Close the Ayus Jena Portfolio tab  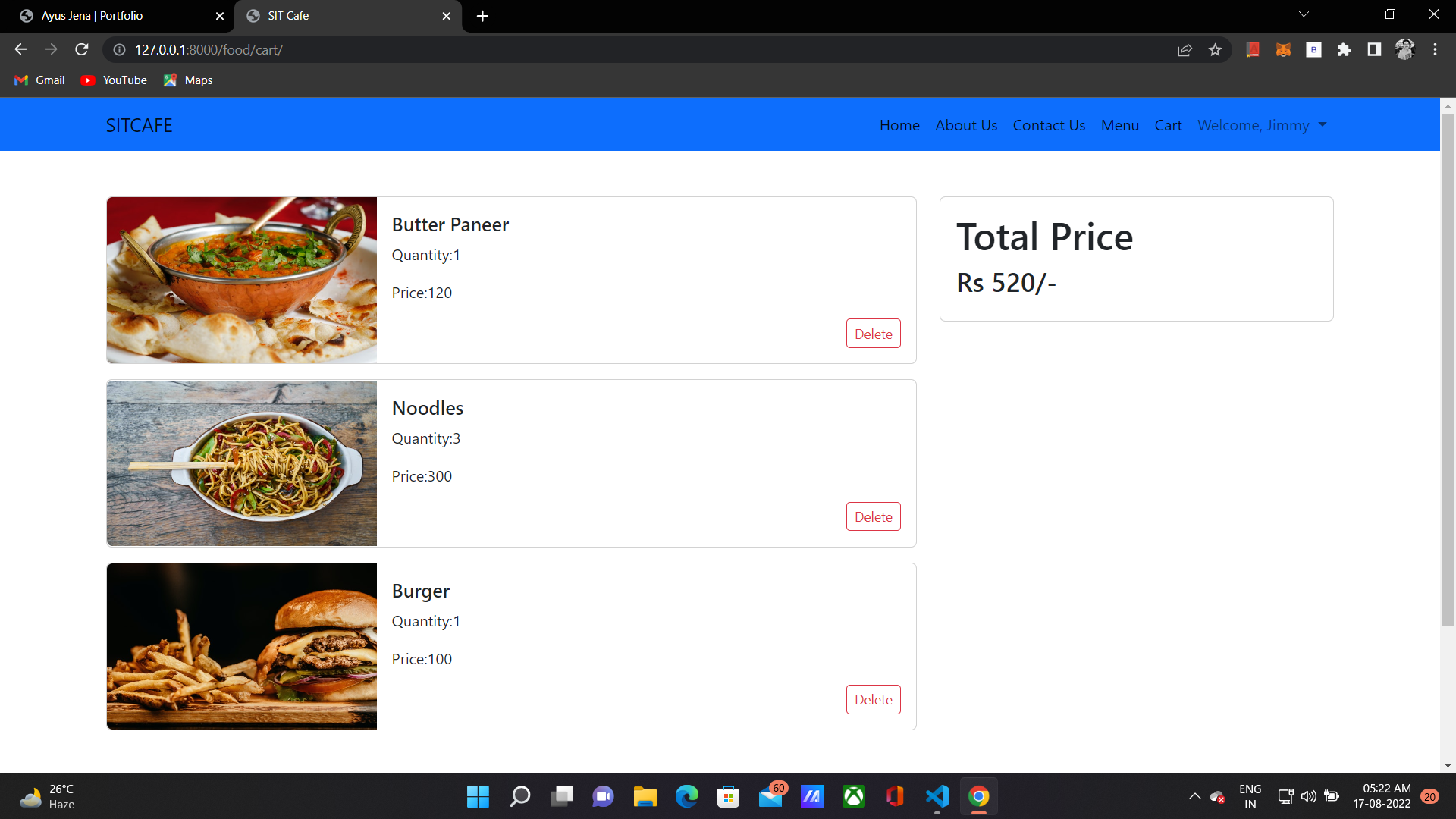tap(220, 16)
